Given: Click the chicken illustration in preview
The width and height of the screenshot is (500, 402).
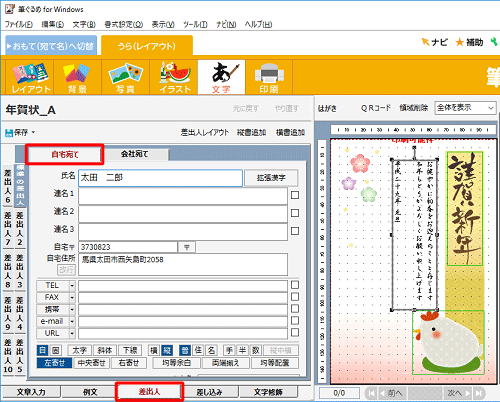Looking at the screenshot, I should coord(448,342).
